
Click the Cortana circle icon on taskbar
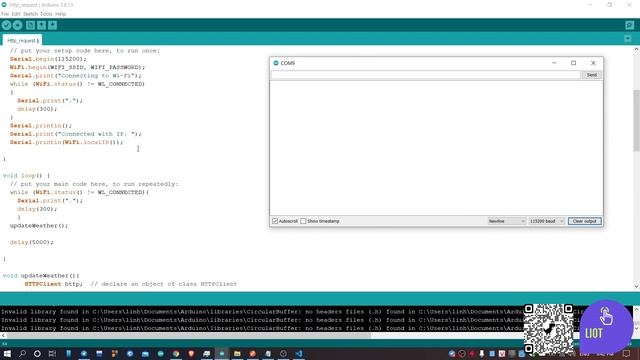(x=37, y=353)
